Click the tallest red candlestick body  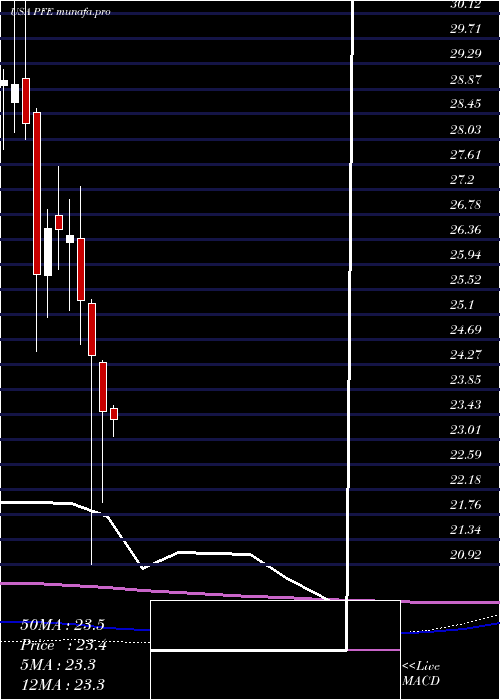[x=37, y=193]
